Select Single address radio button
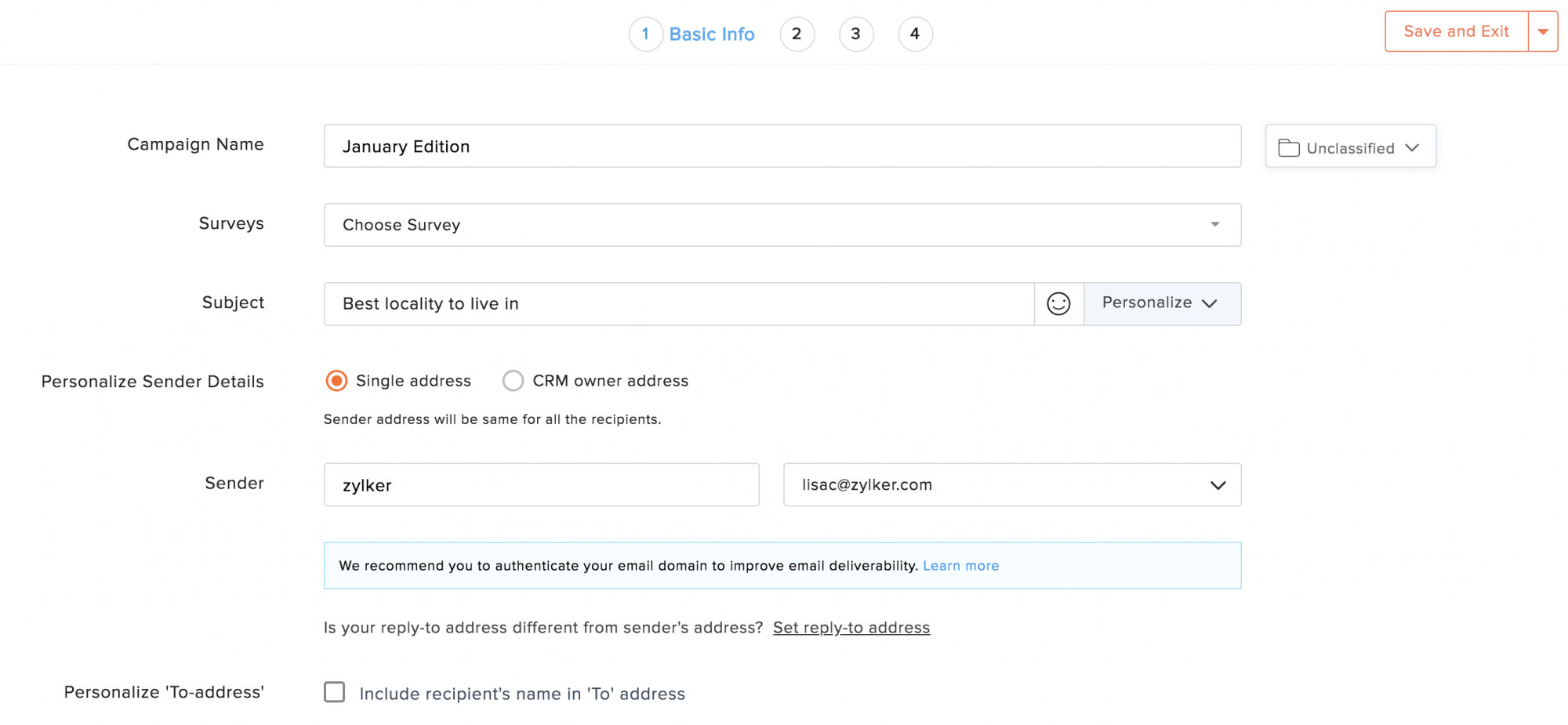Image resolution: width=1568 pixels, height=725 pixels. pyautogui.click(x=336, y=381)
